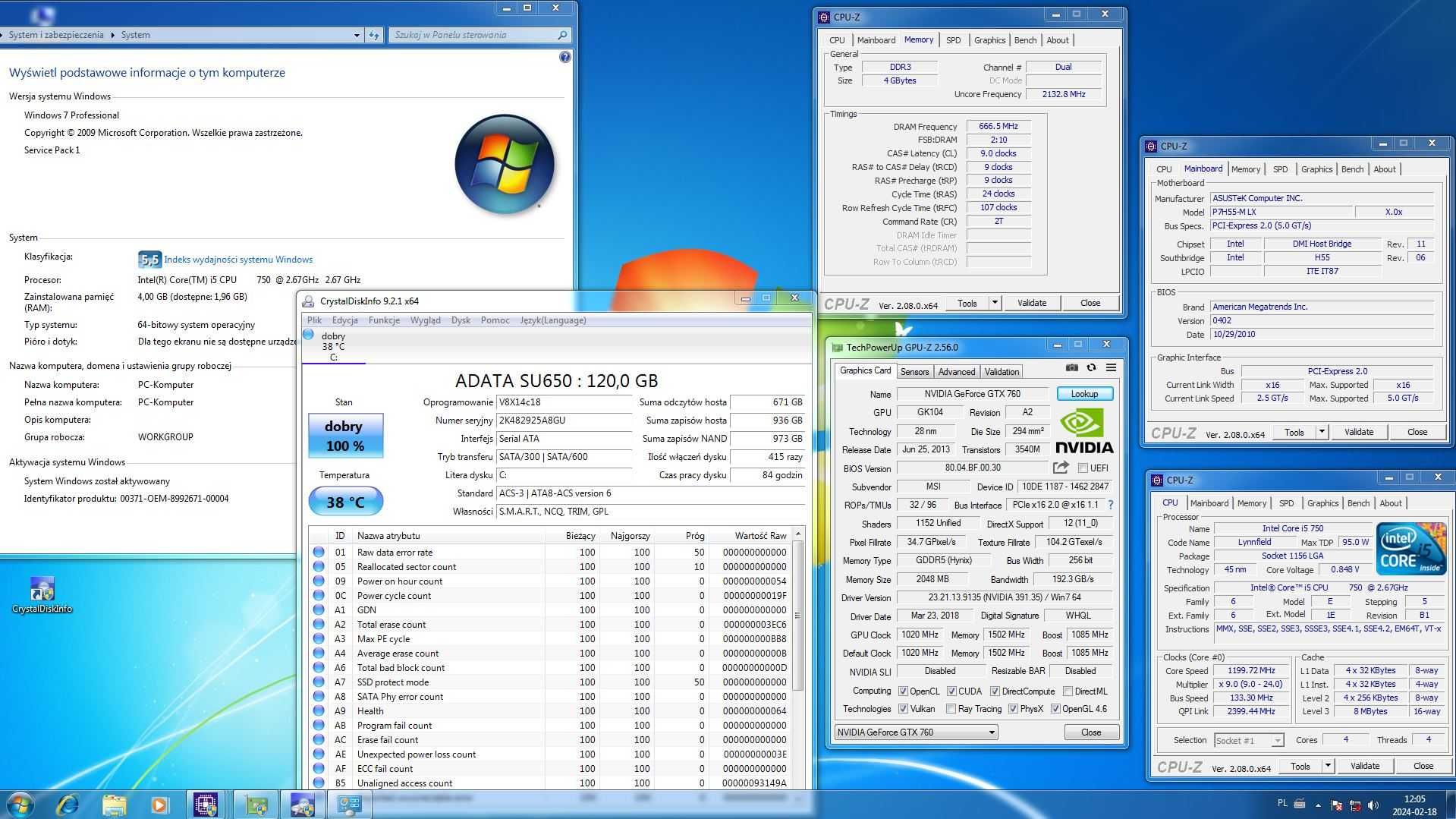Click the Control Panel help question icon

point(564,57)
